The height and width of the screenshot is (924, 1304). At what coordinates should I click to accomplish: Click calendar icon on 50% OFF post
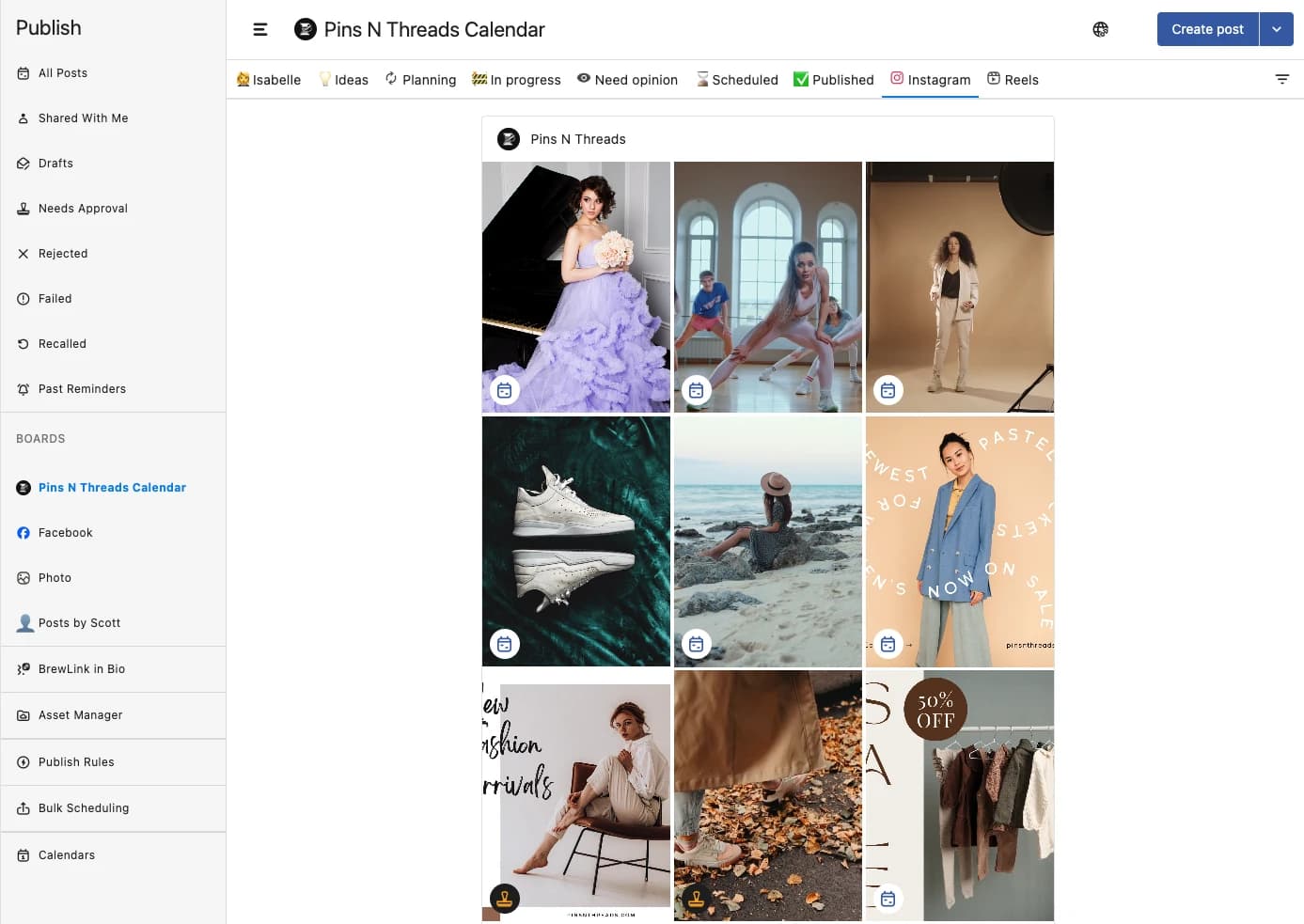point(888,899)
